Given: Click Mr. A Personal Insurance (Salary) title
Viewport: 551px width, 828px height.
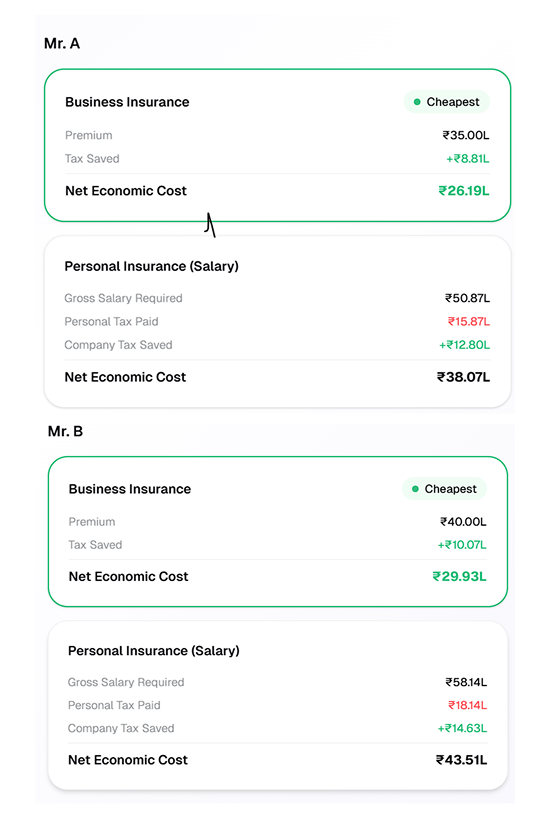Looking at the screenshot, I should (x=152, y=266).
